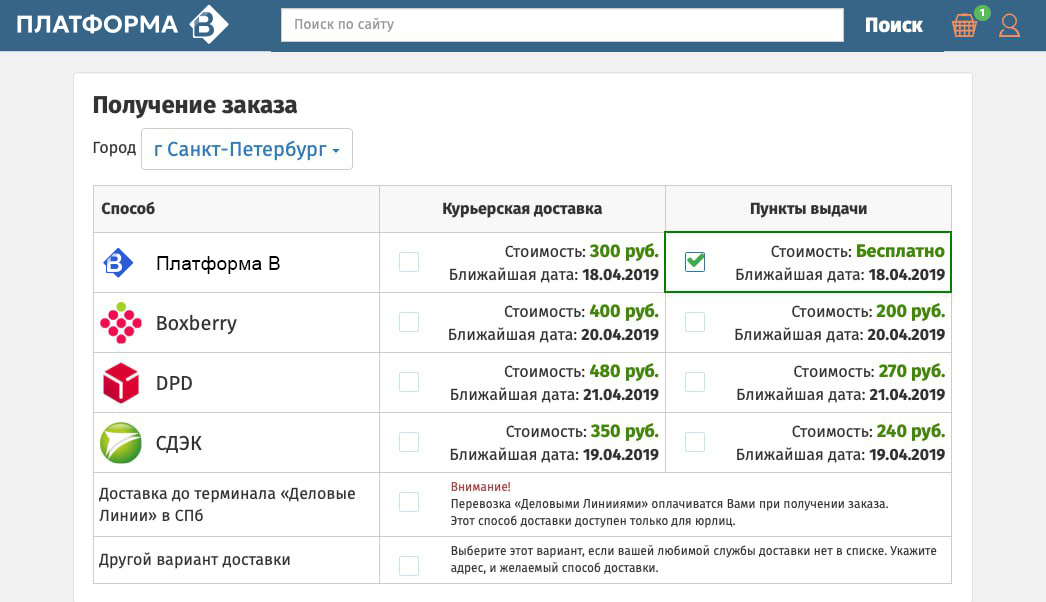Select СДЭК courier delivery checkbox
The height and width of the screenshot is (602, 1046).
point(409,442)
